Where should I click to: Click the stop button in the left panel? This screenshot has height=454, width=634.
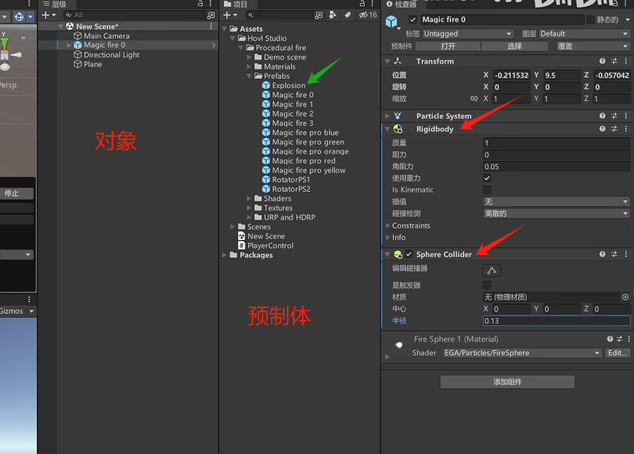(x=17, y=193)
